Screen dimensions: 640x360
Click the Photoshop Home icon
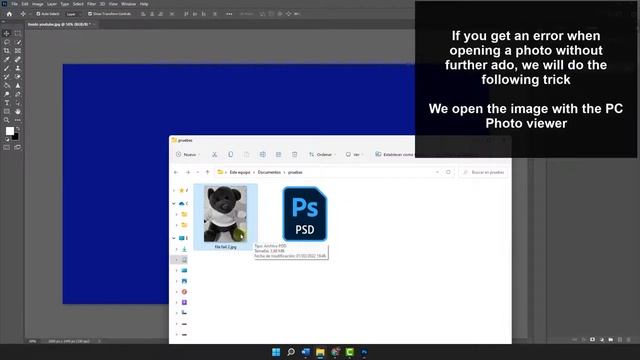point(9,14)
